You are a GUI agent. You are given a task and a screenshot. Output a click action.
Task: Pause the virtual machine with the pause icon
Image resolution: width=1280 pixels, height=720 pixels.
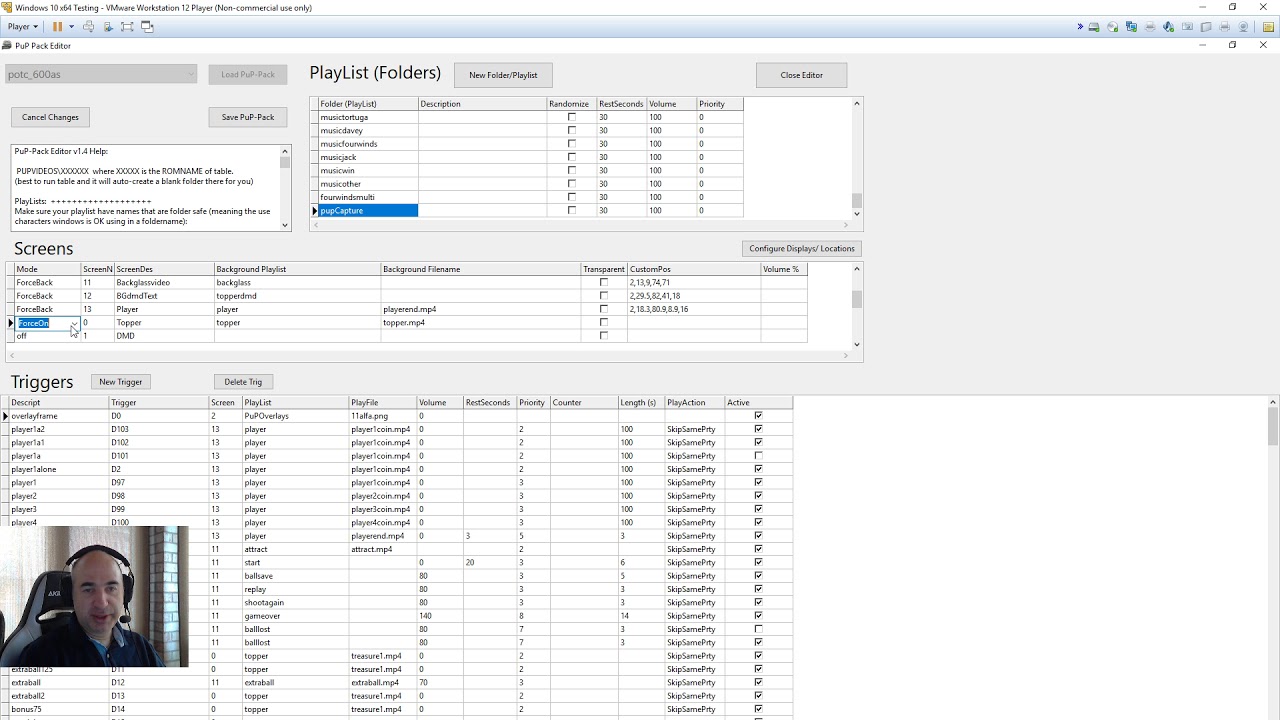(57, 27)
